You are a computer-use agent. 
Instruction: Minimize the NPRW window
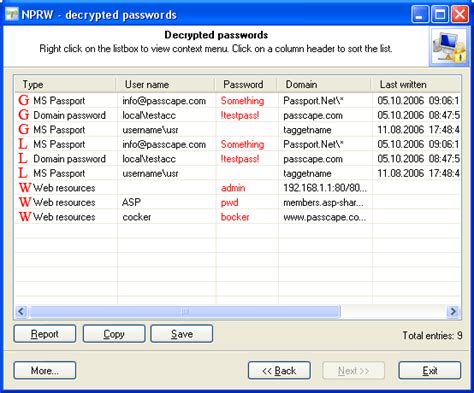420,15
